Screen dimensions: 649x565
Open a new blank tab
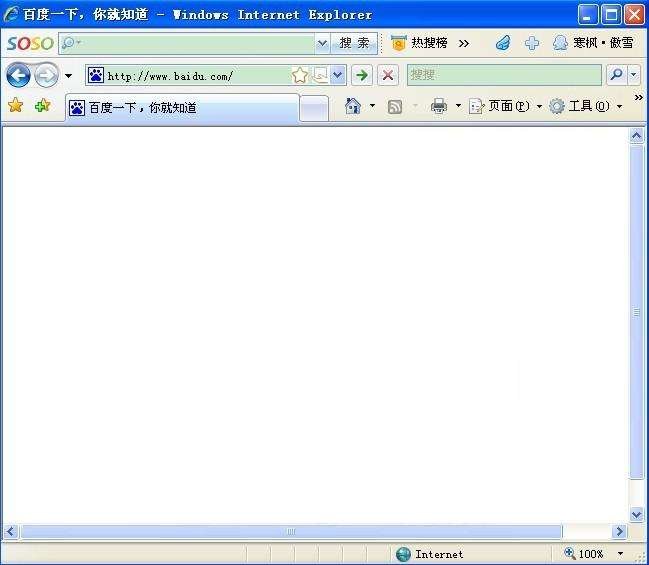(314, 108)
